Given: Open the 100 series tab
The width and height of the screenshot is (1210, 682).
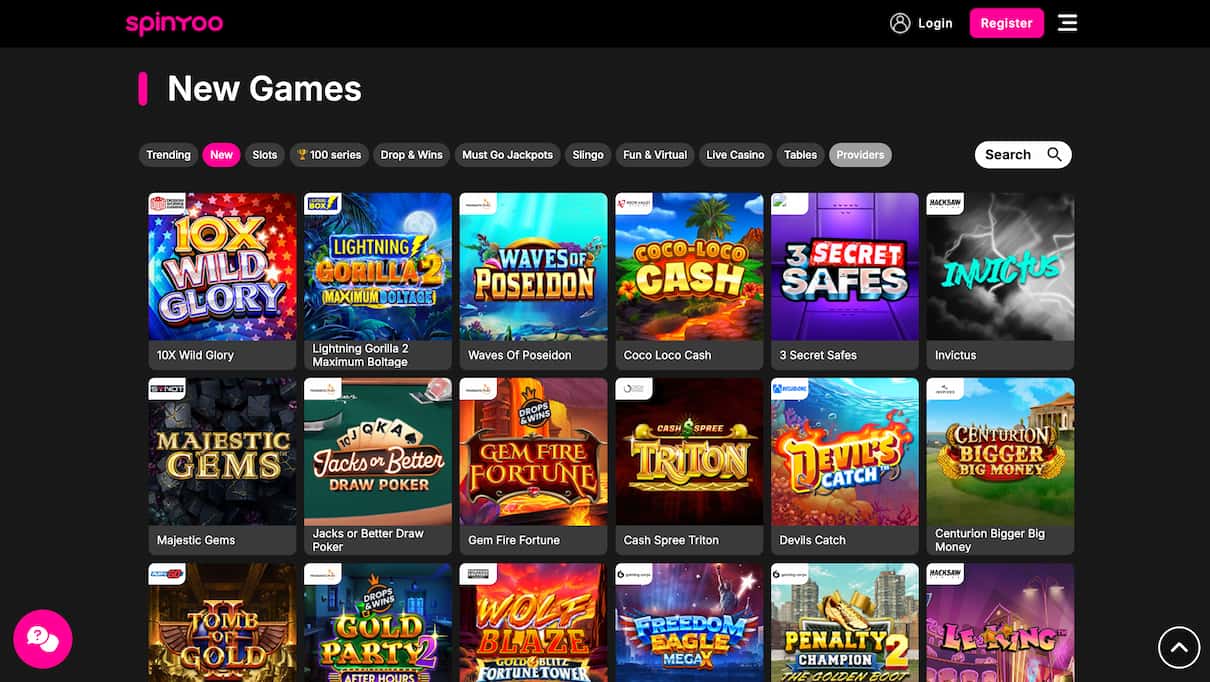Looking at the screenshot, I should coord(330,155).
